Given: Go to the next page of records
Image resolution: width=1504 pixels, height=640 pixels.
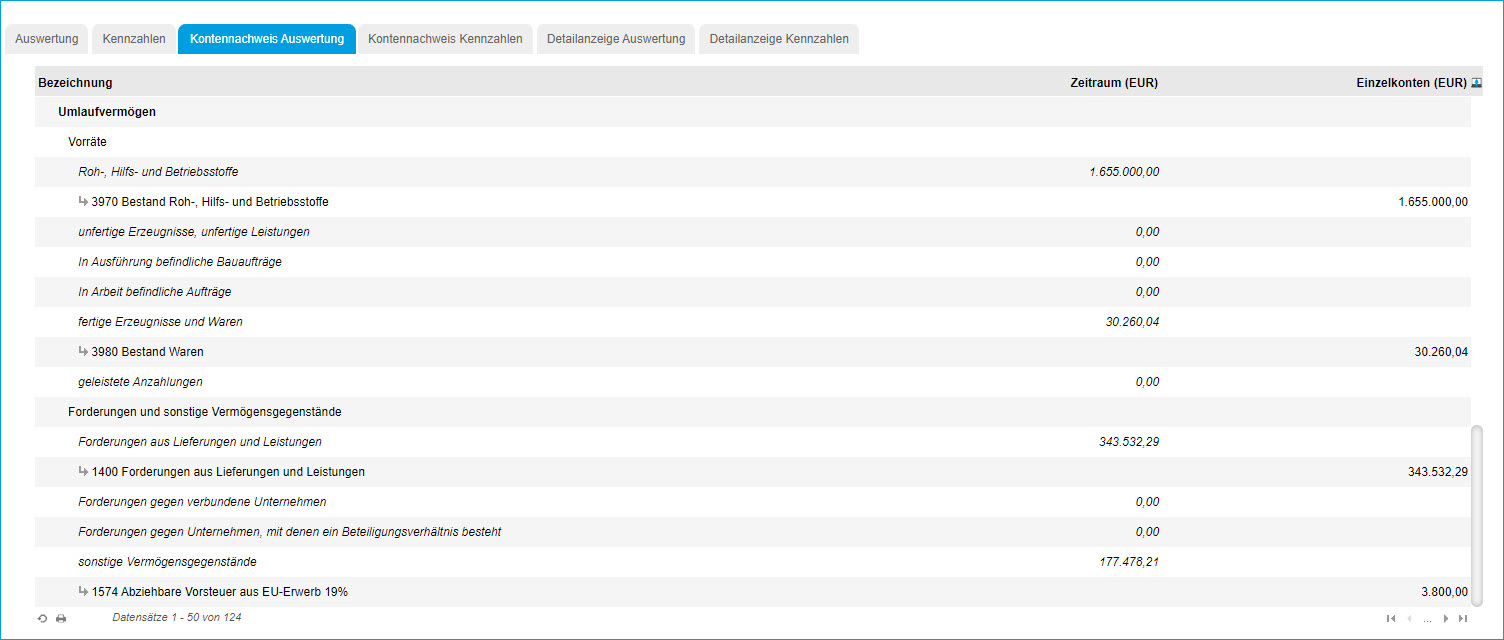Looking at the screenshot, I should pos(1446,618).
